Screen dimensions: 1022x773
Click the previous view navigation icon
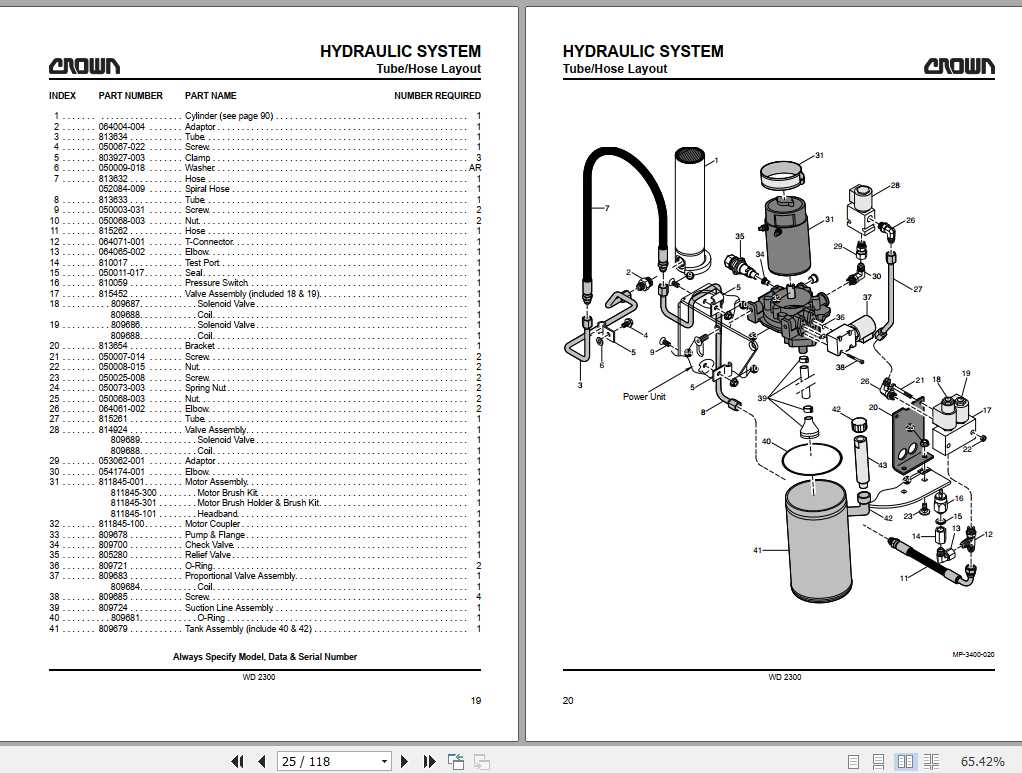coord(456,761)
